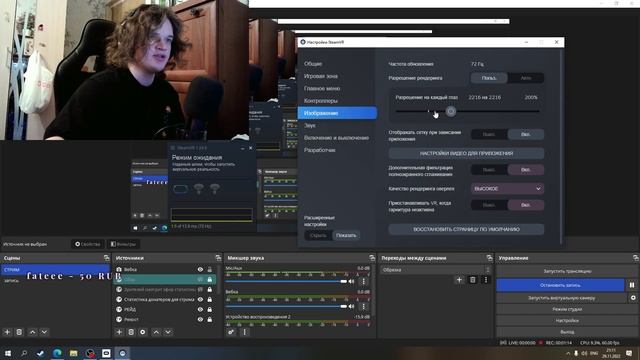Move source up in Источники panel

[156, 332]
